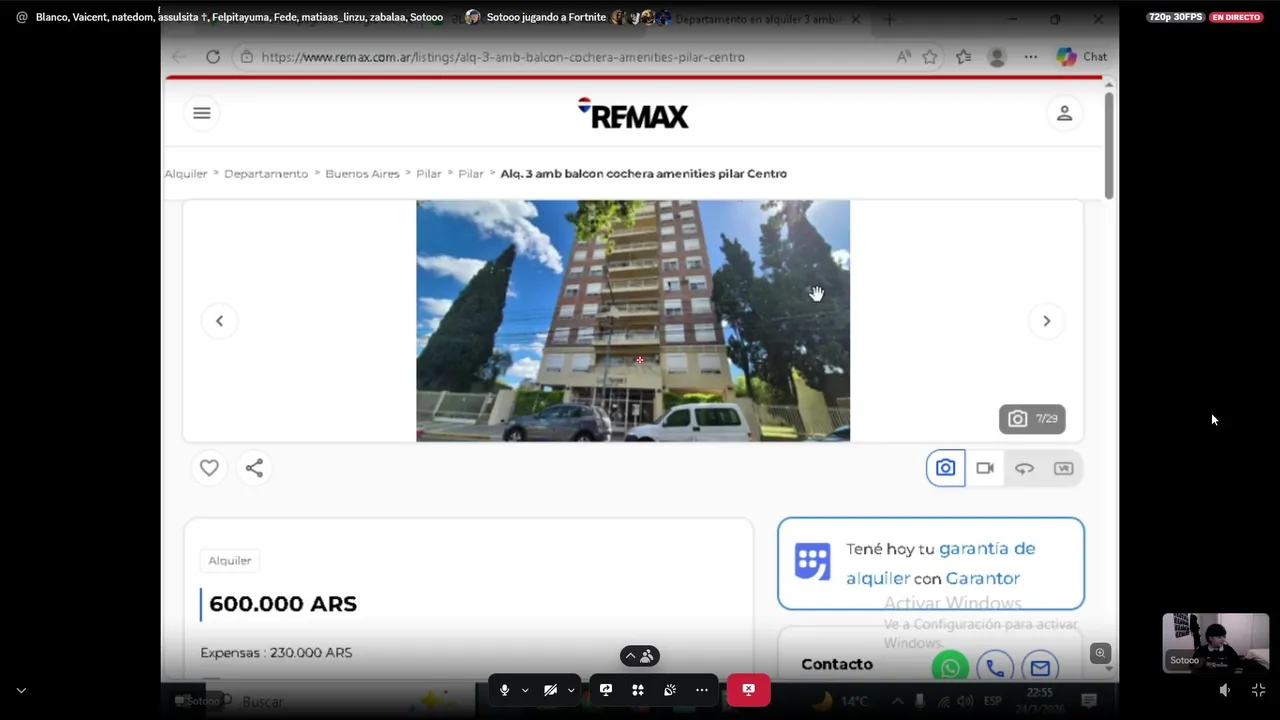
Task: Open the garantía de alquiler banner
Action: pyautogui.click(x=931, y=564)
